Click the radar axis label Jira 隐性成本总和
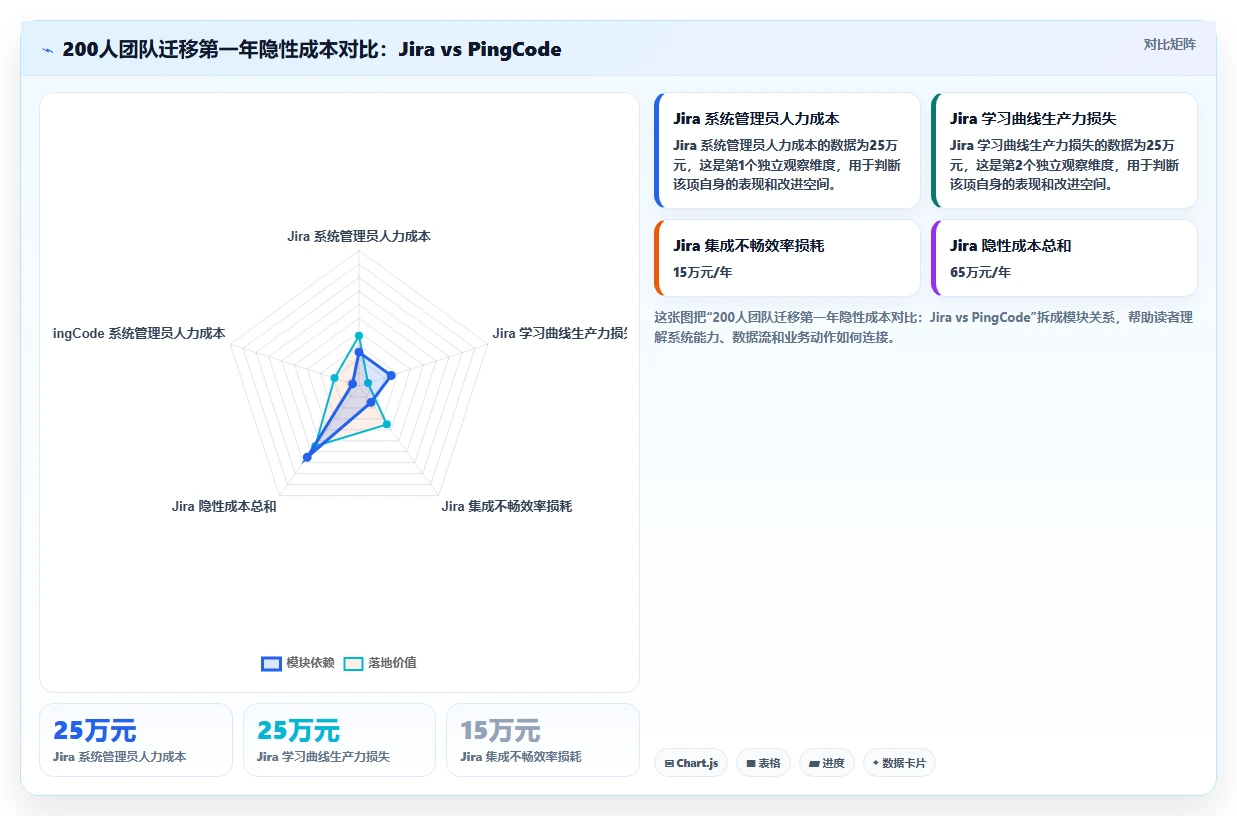Image resolution: width=1237 pixels, height=816 pixels. 224,506
